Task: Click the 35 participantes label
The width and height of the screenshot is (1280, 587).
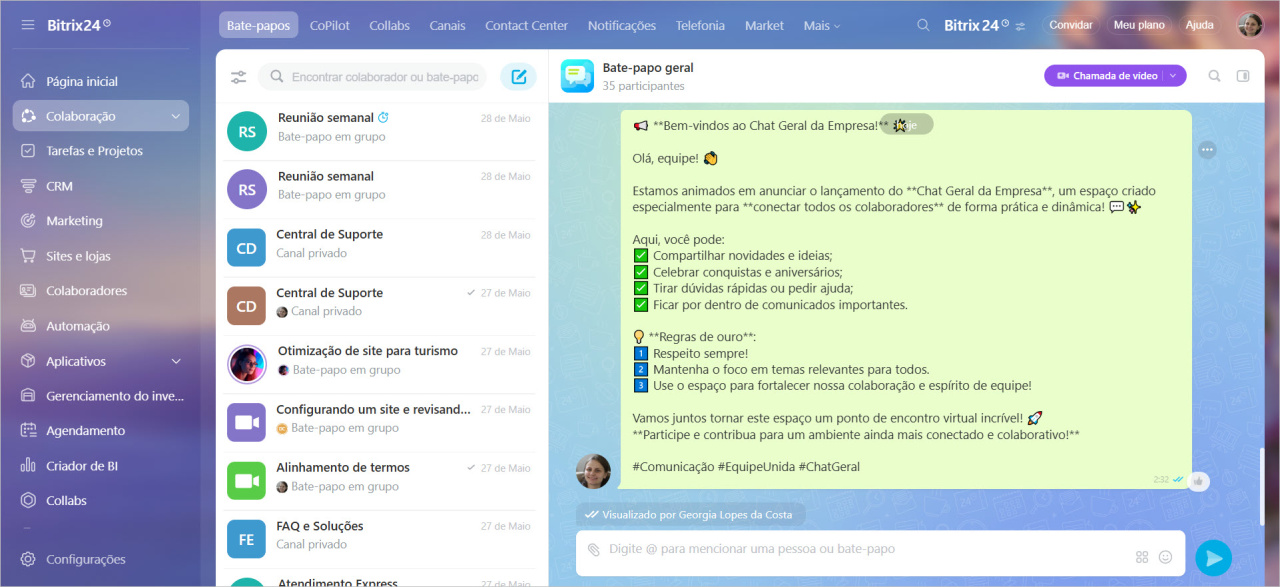Action: tap(643, 86)
